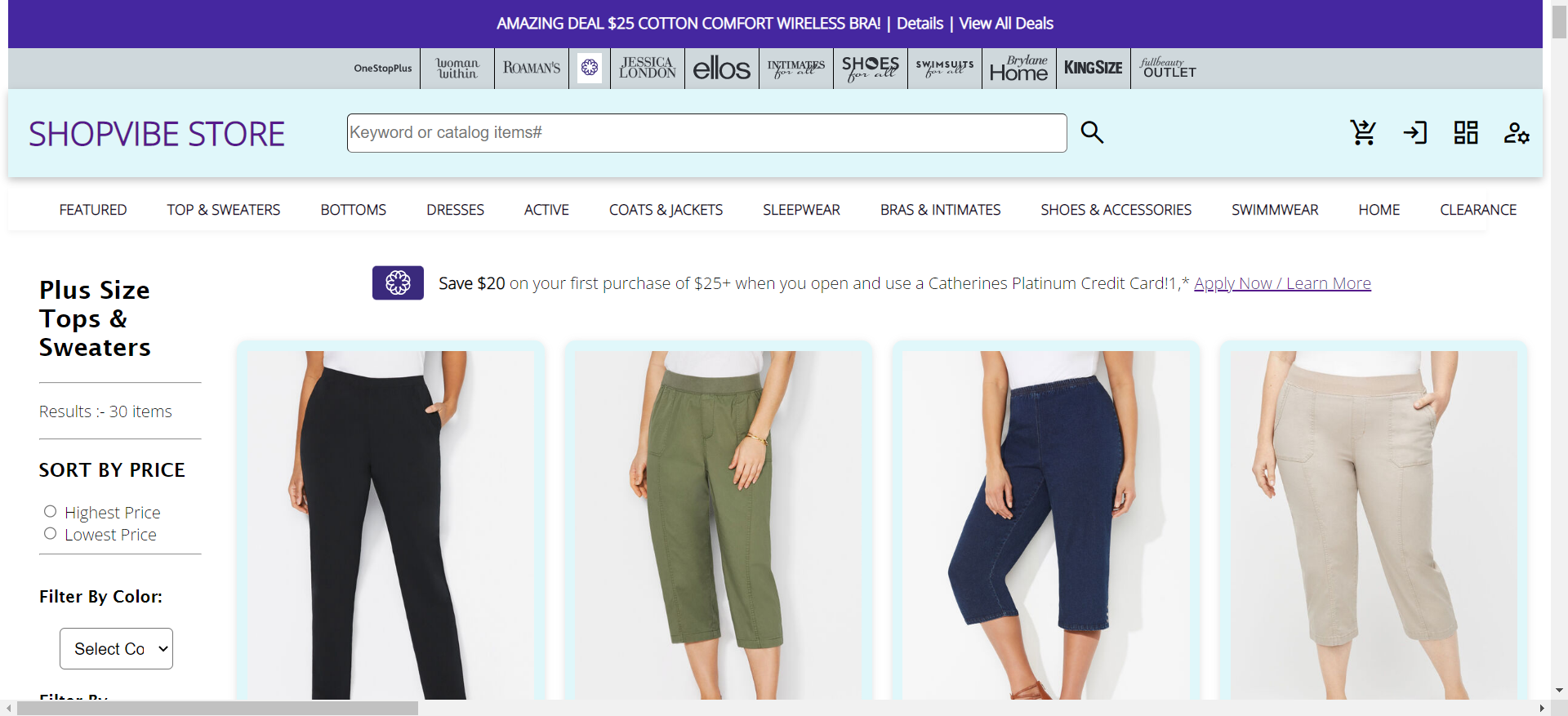Open the shopping cart icon
Viewport: 1568px width, 716px height.
tap(1362, 132)
